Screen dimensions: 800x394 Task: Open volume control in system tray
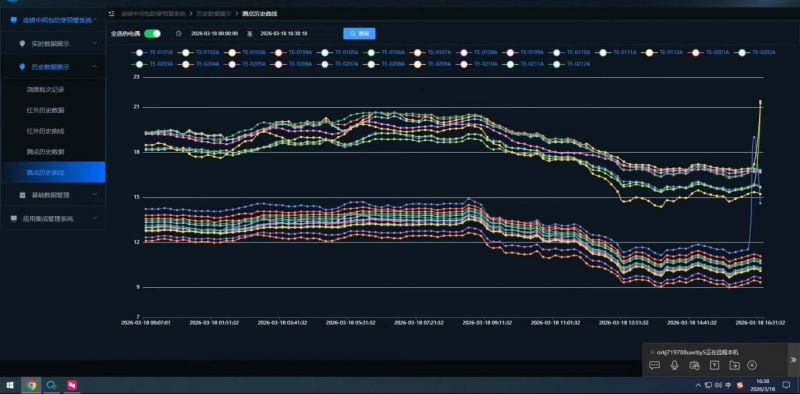[718, 385]
